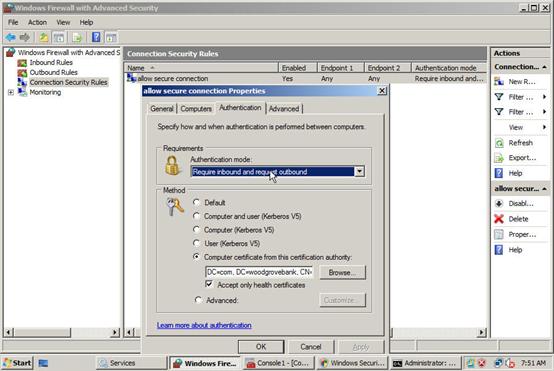
Task: Open the Properties action
Action: (521, 234)
